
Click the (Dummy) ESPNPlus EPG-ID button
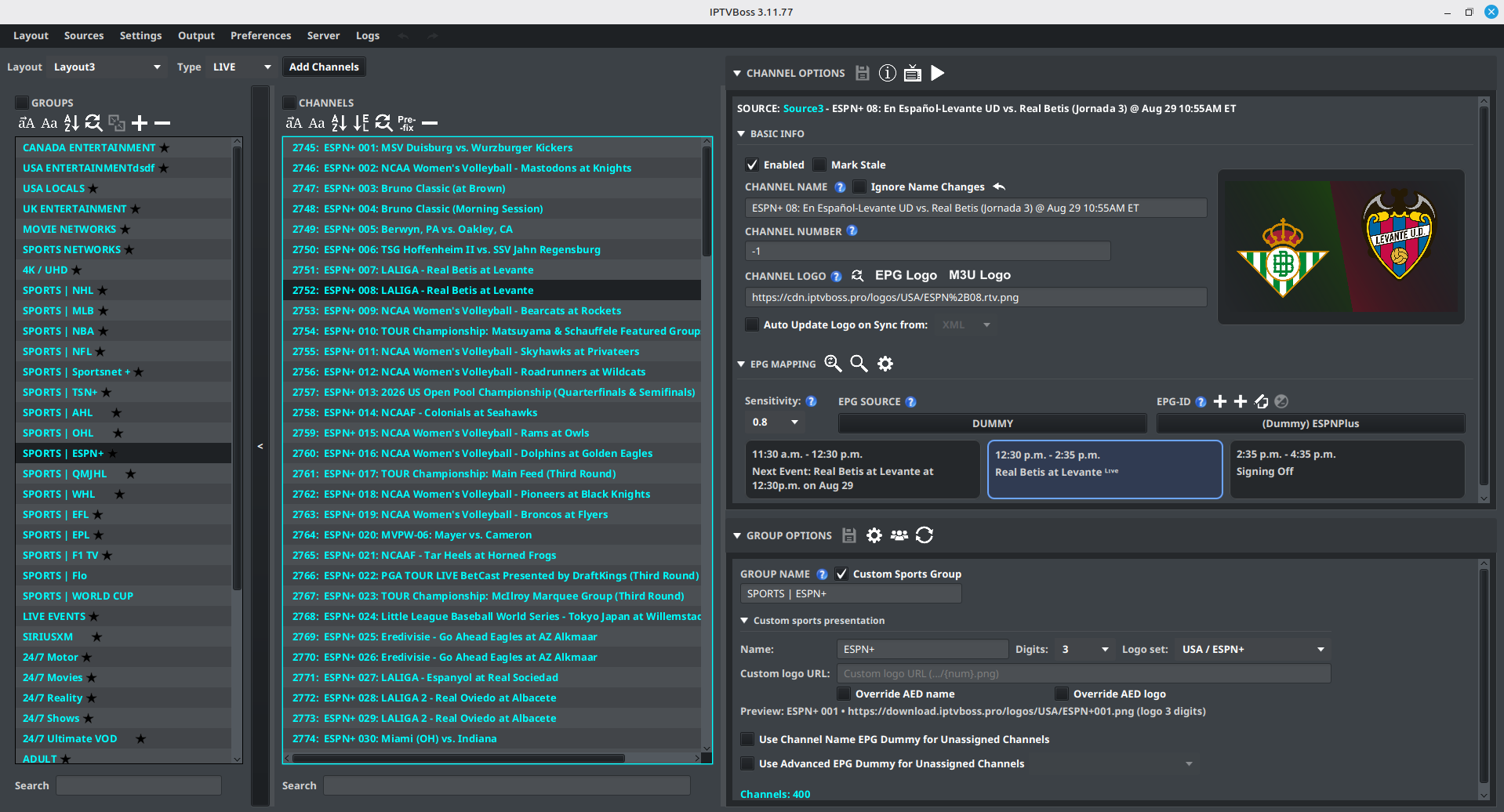(1310, 423)
